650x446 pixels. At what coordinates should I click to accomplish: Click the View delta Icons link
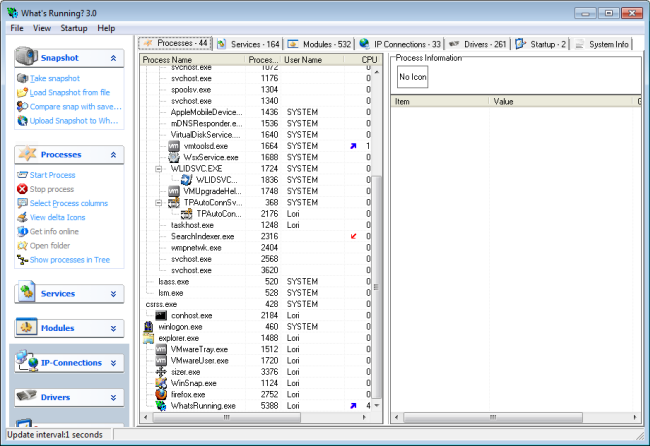[57, 217]
